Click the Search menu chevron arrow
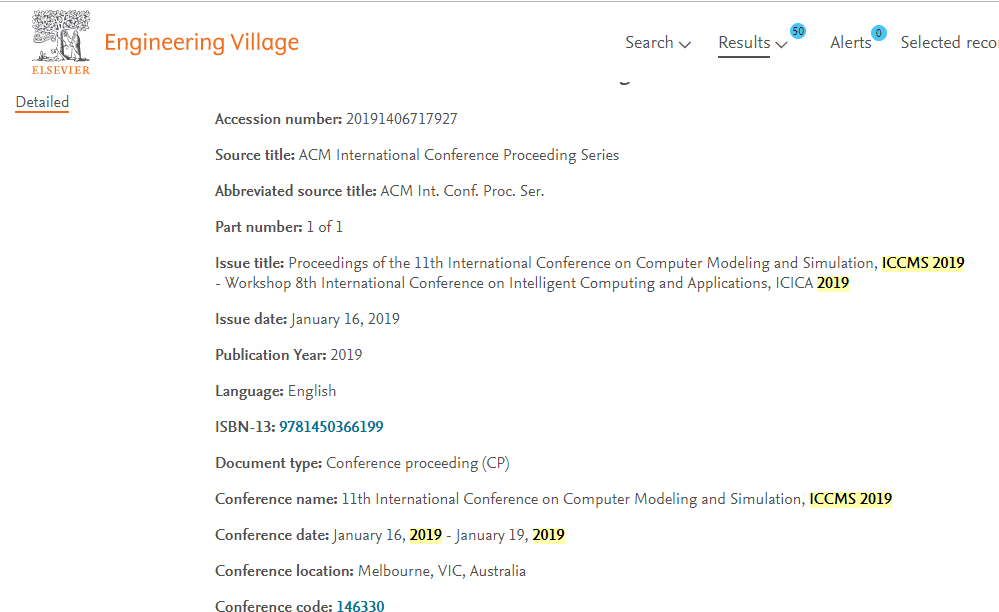999x612 pixels. coord(685,45)
